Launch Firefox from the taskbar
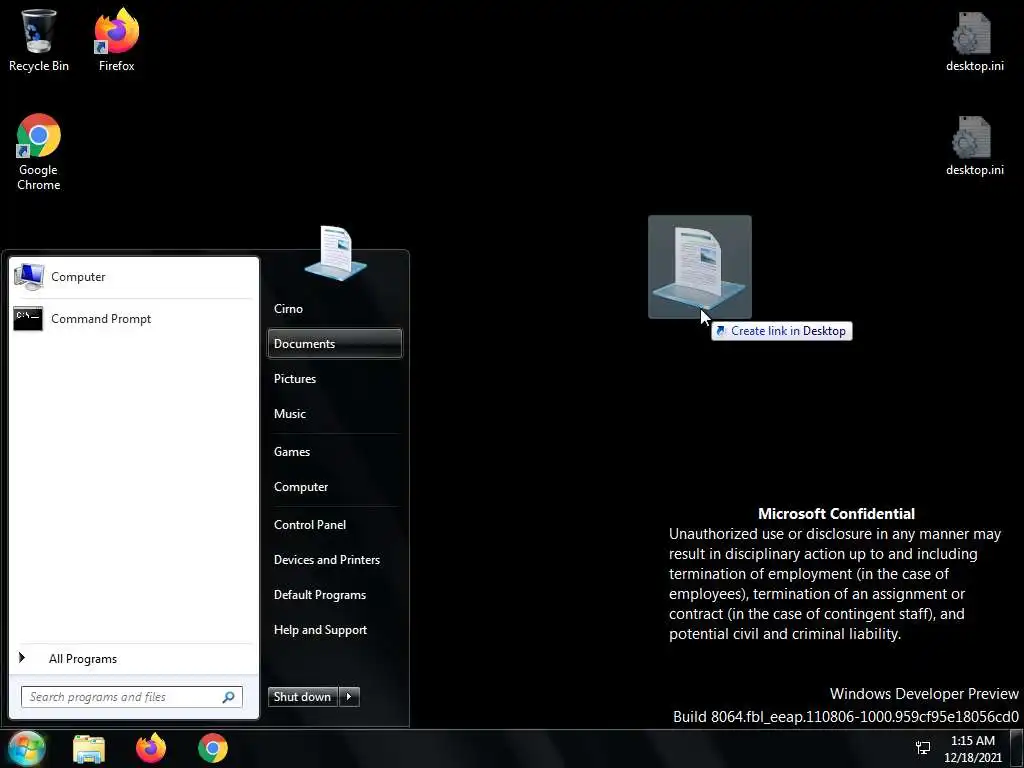This screenshot has height=768, width=1024. pyautogui.click(x=151, y=748)
